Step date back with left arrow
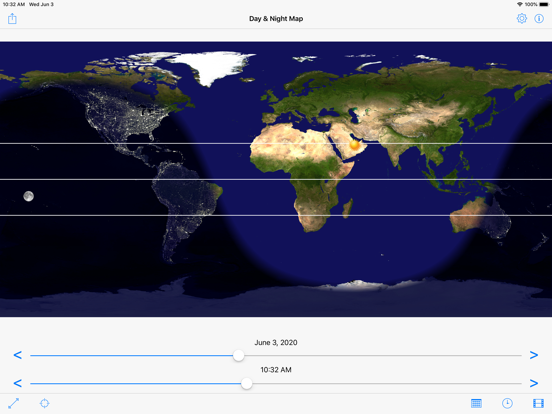Image resolution: width=552 pixels, height=414 pixels. [18, 355]
